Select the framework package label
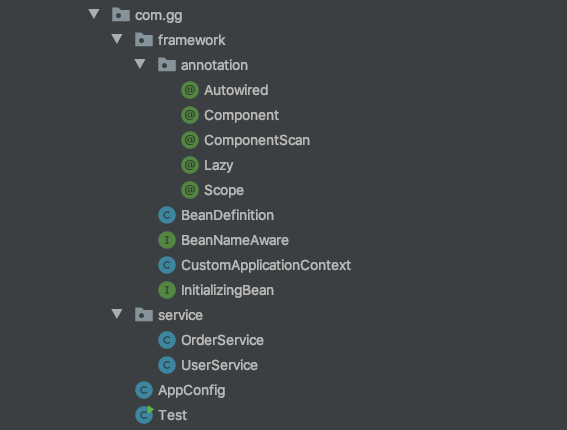567x430 pixels. point(192,40)
